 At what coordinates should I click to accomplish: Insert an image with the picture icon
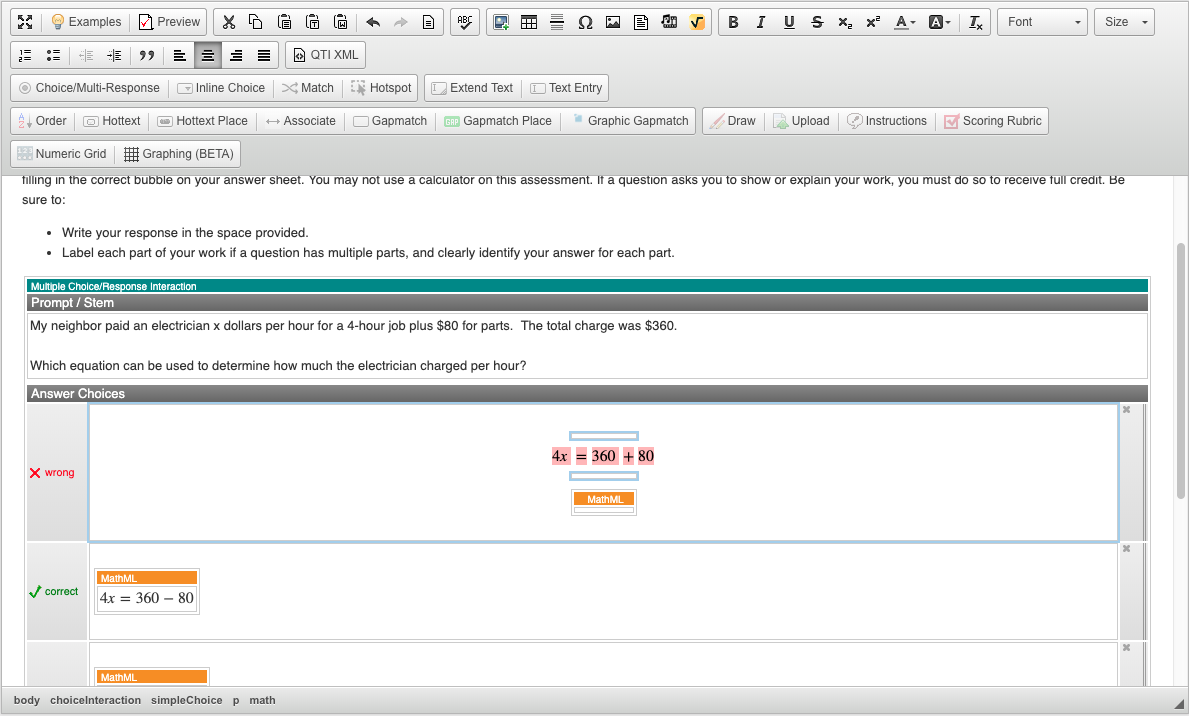click(x=613, y=22)
